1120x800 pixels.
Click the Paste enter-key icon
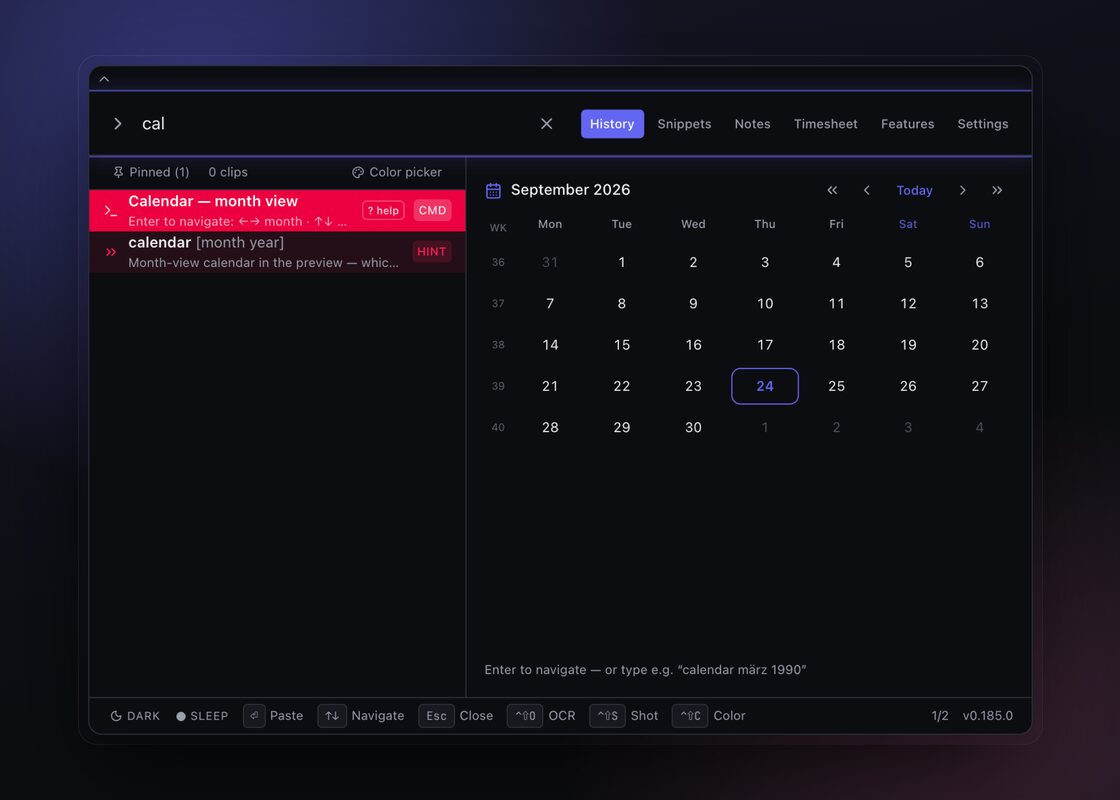pos(254,716)
